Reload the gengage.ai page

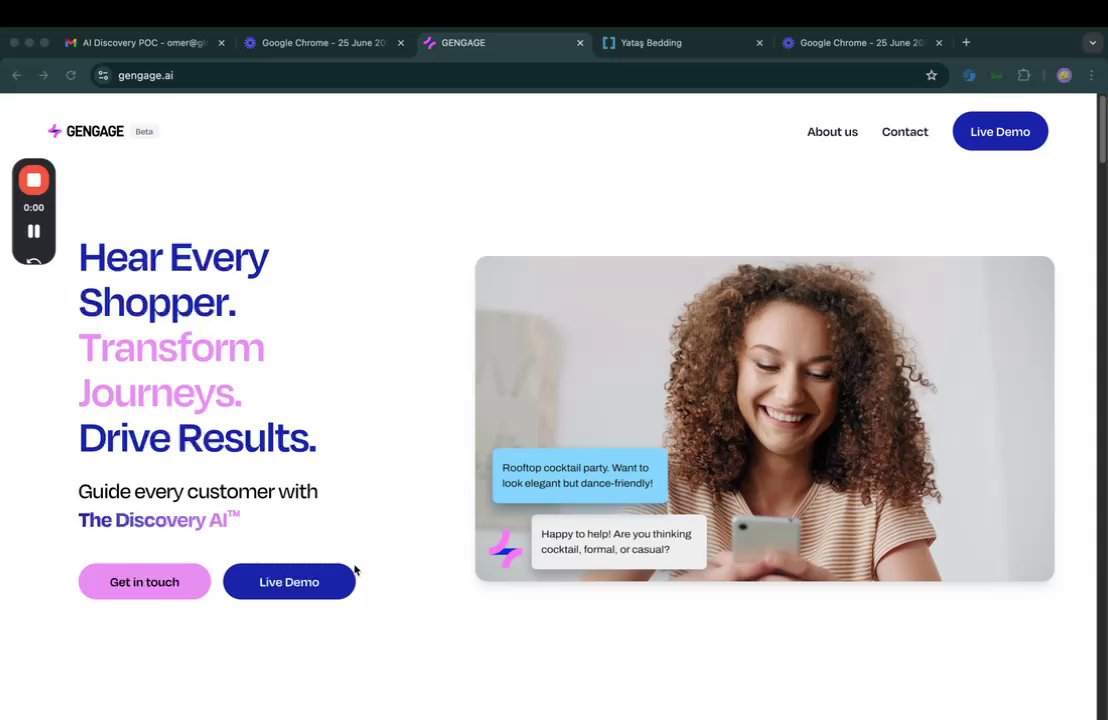tap(71, 75)
